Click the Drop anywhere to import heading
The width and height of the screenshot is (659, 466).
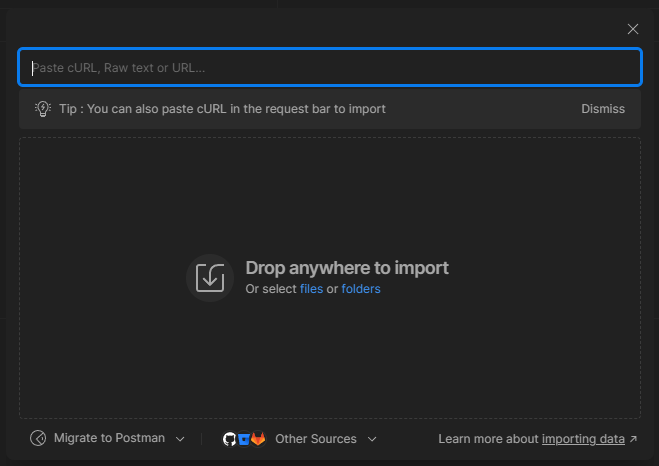[x=347, y=268]
